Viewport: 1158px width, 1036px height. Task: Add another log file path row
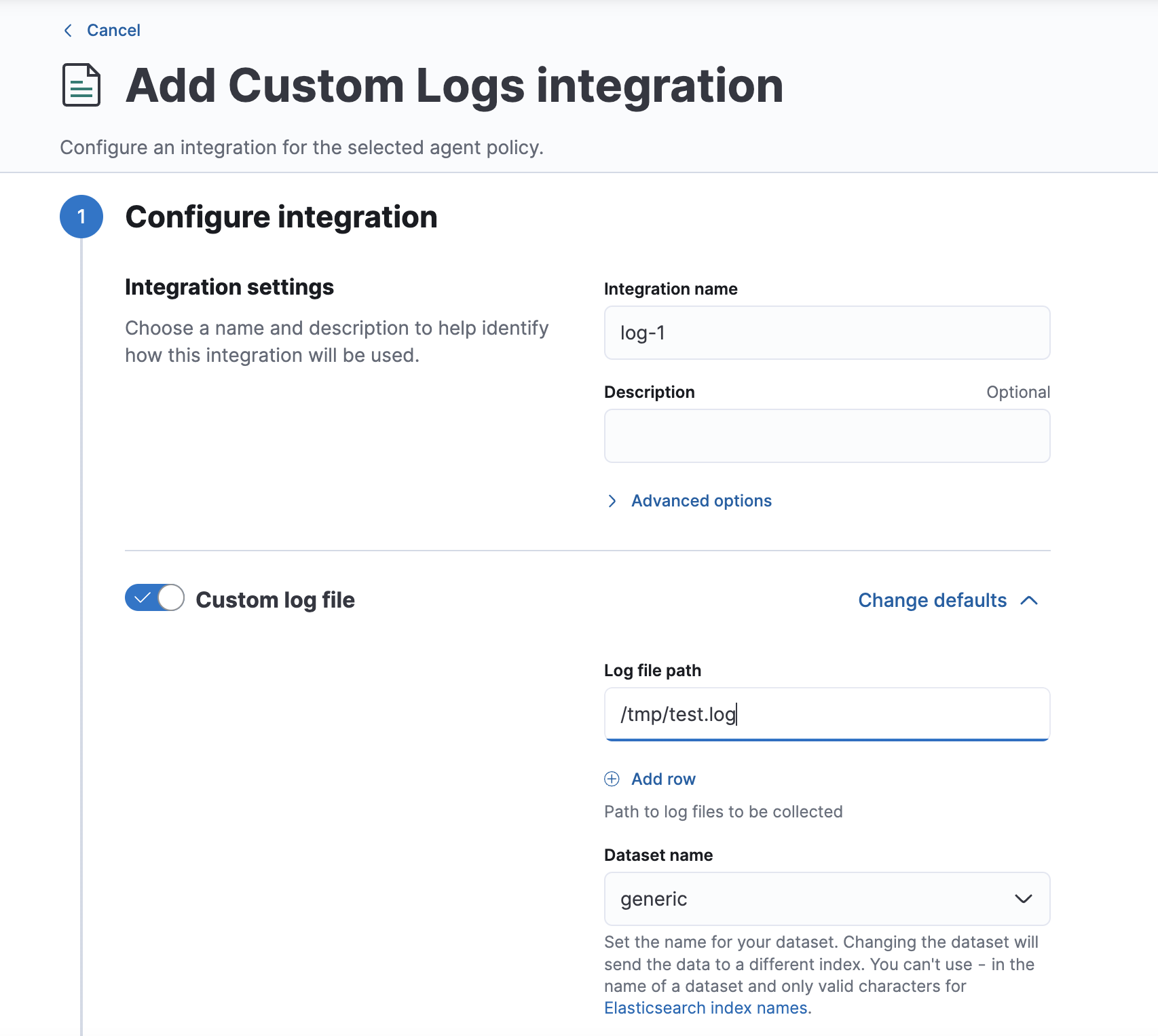click(662, 779)
